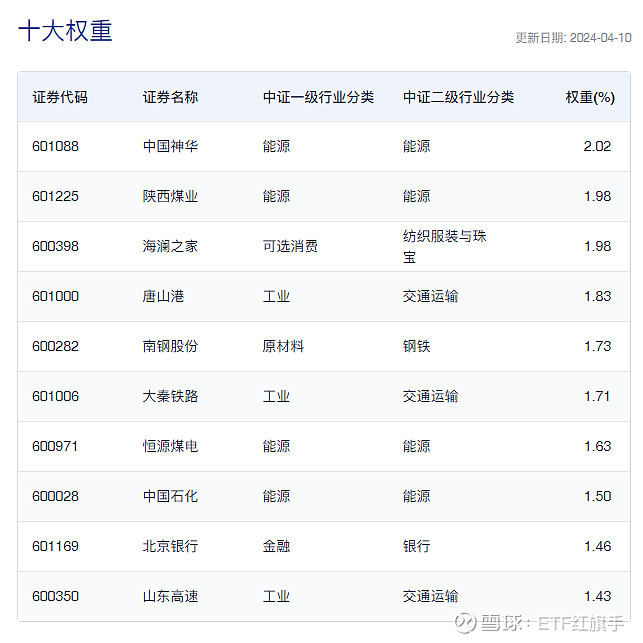Select stock code 601006

coord(55,397)
